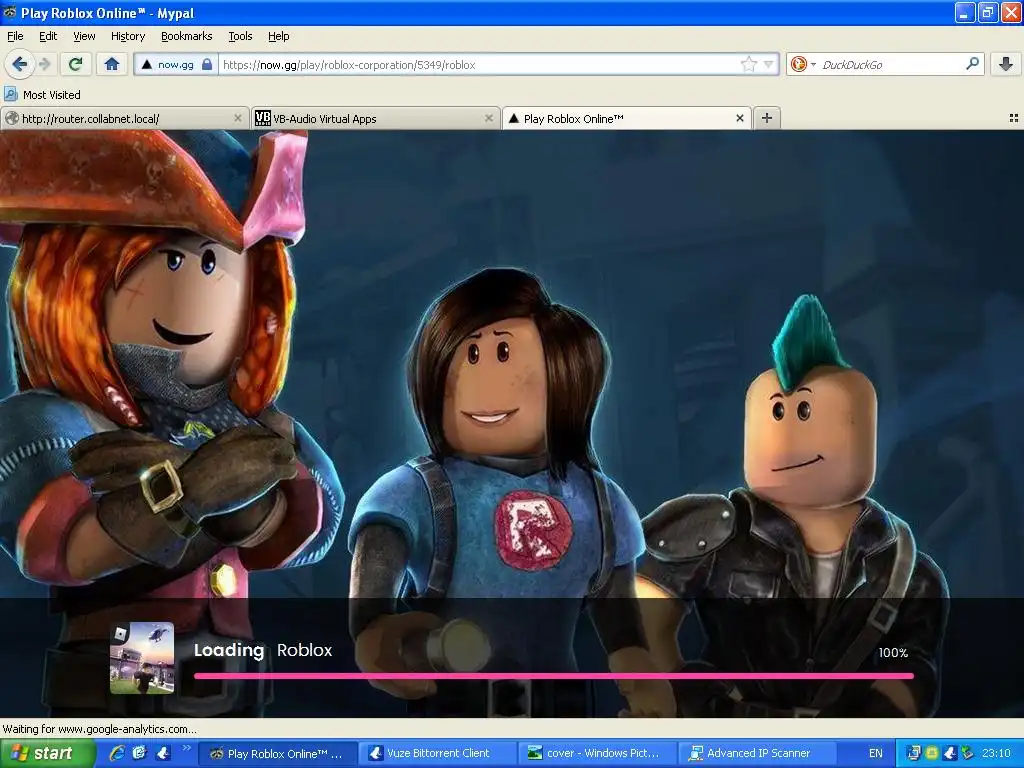The width and height of the screenshot is (1024, 768).
Task: Switch to Advanced IP Scanner taskbar button
Action: 757,754
